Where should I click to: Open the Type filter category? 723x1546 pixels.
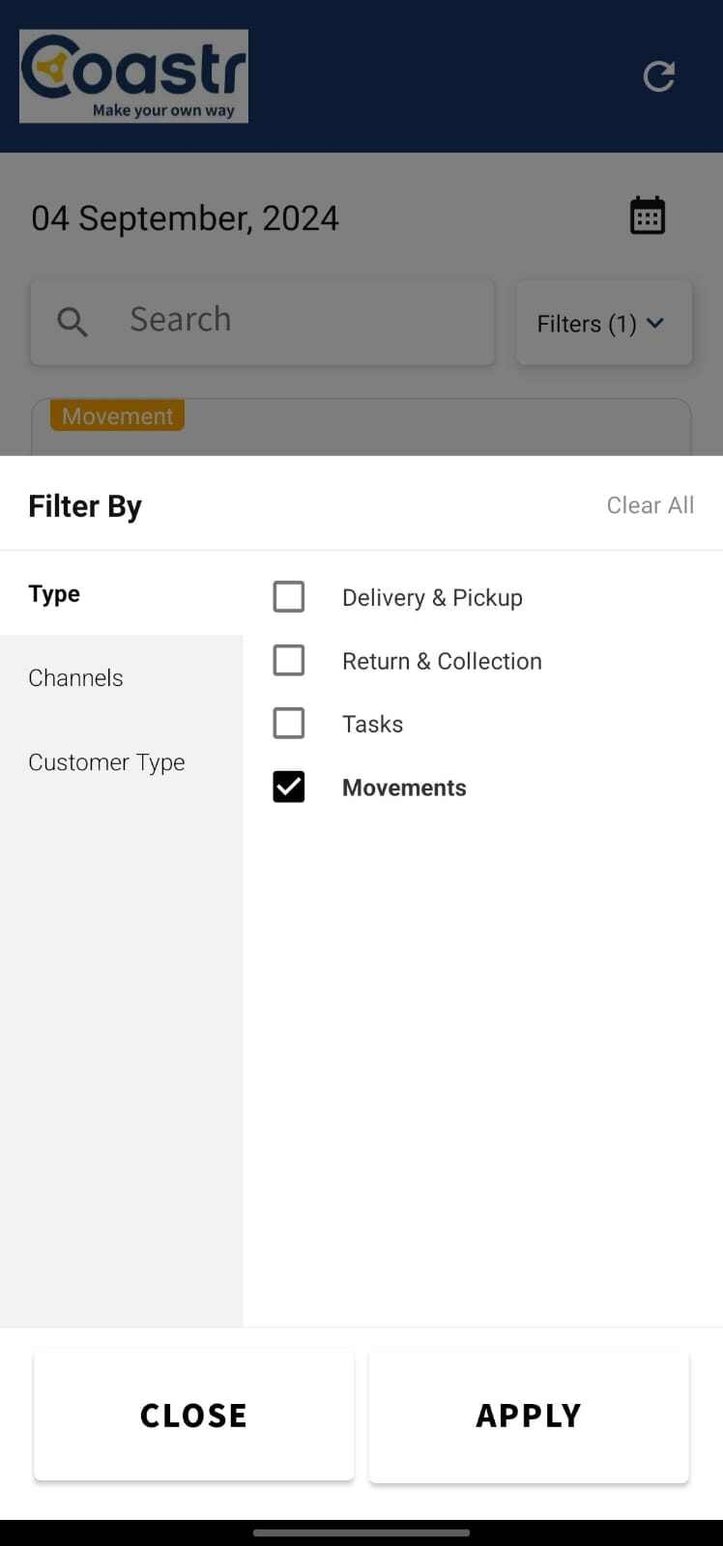(53, 593)
